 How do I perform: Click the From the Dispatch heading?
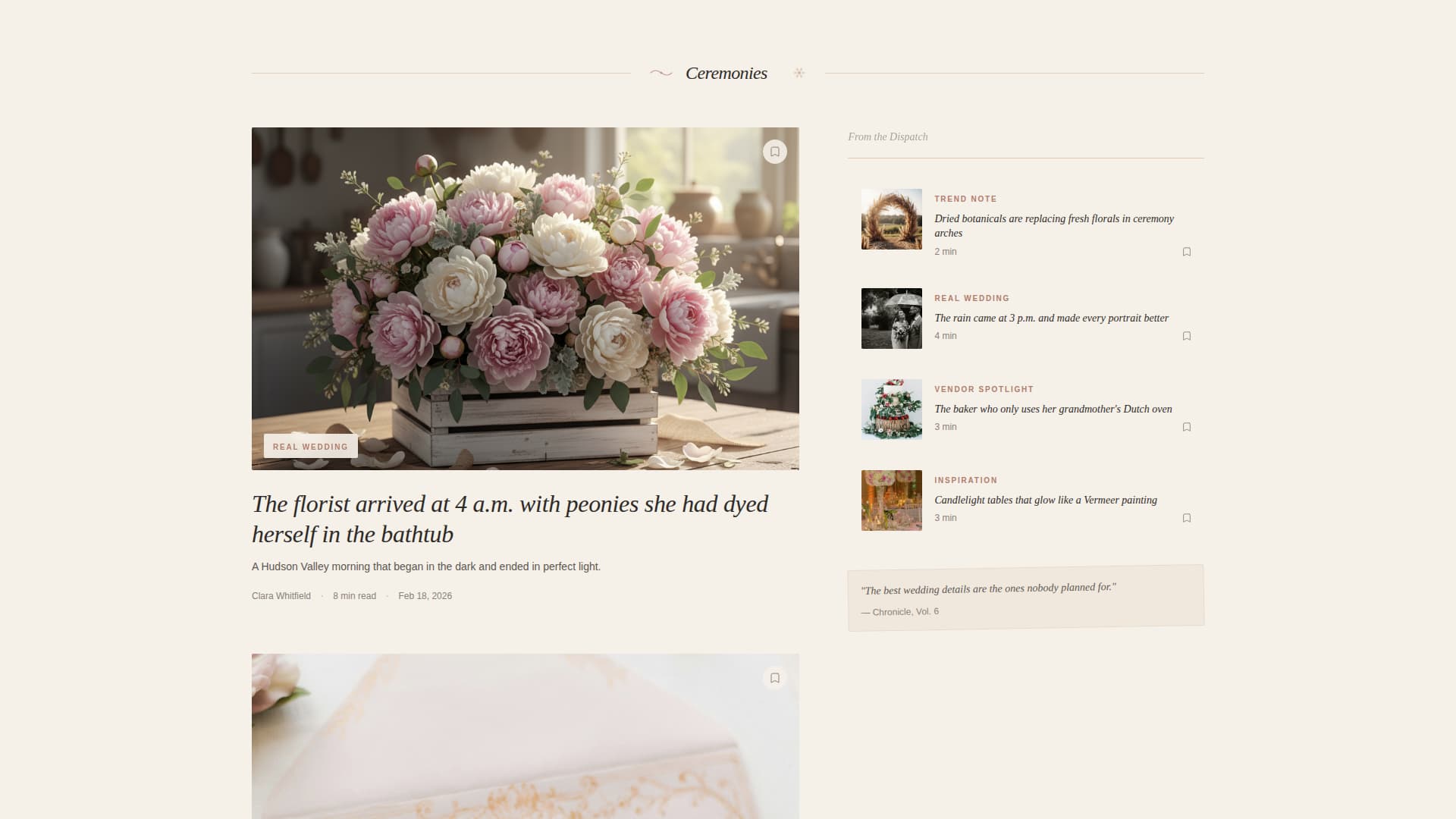pyautogui.click(x=887, y=136)
